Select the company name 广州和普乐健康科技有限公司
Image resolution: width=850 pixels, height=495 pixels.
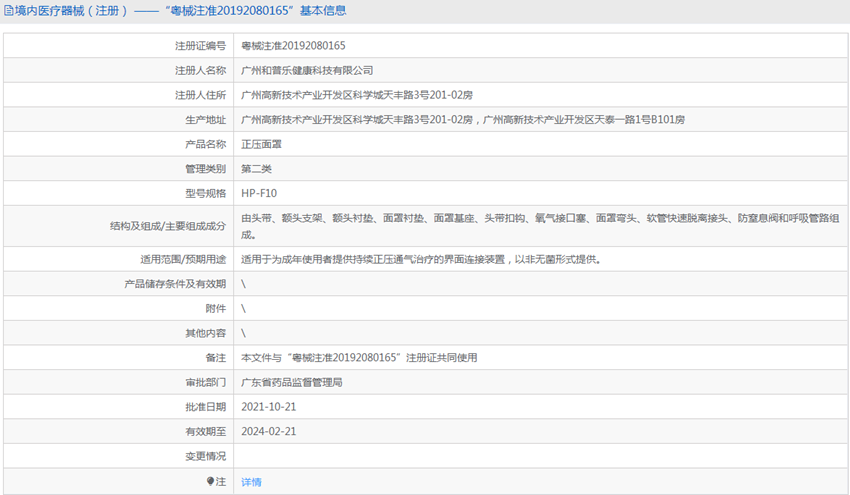pos(307,70)
